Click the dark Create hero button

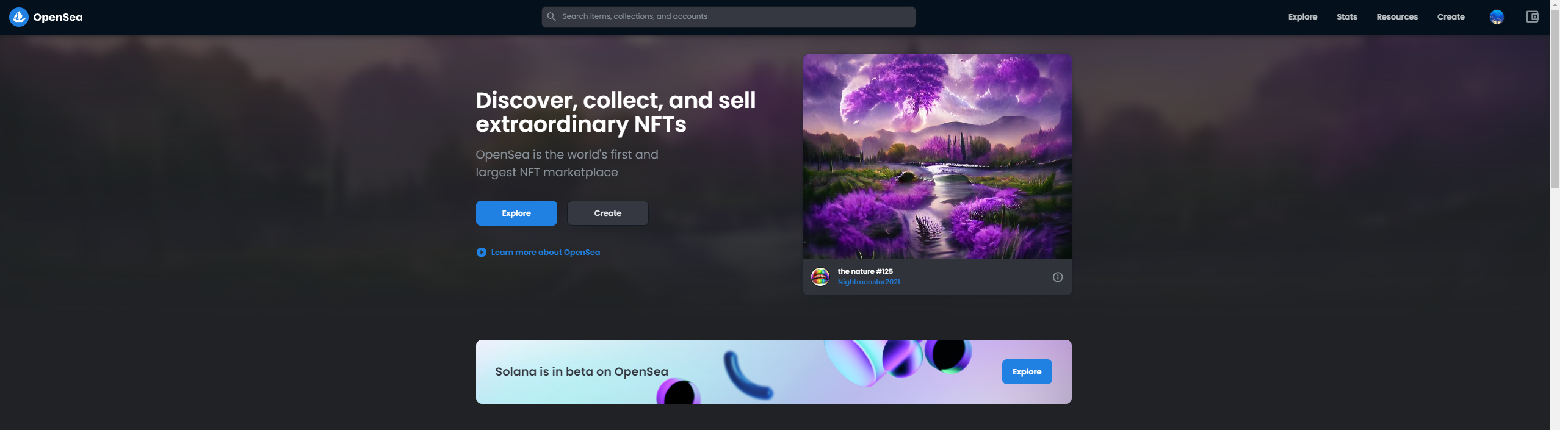tap(608, 213)
